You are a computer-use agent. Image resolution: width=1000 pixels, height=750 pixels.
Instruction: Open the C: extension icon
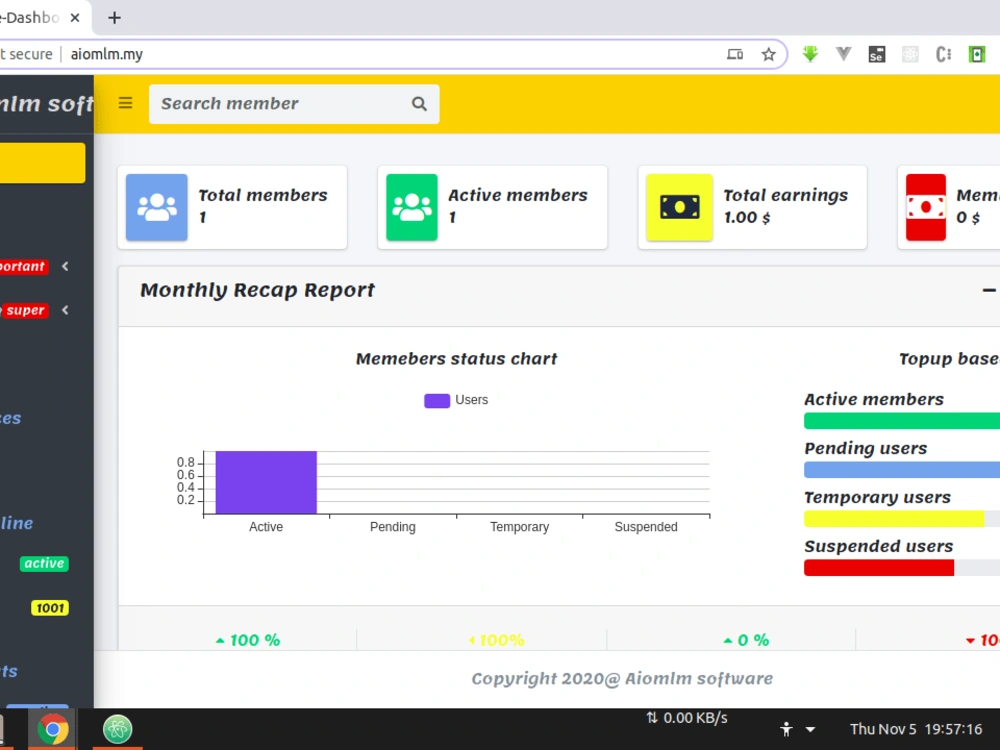click(943, 54)
